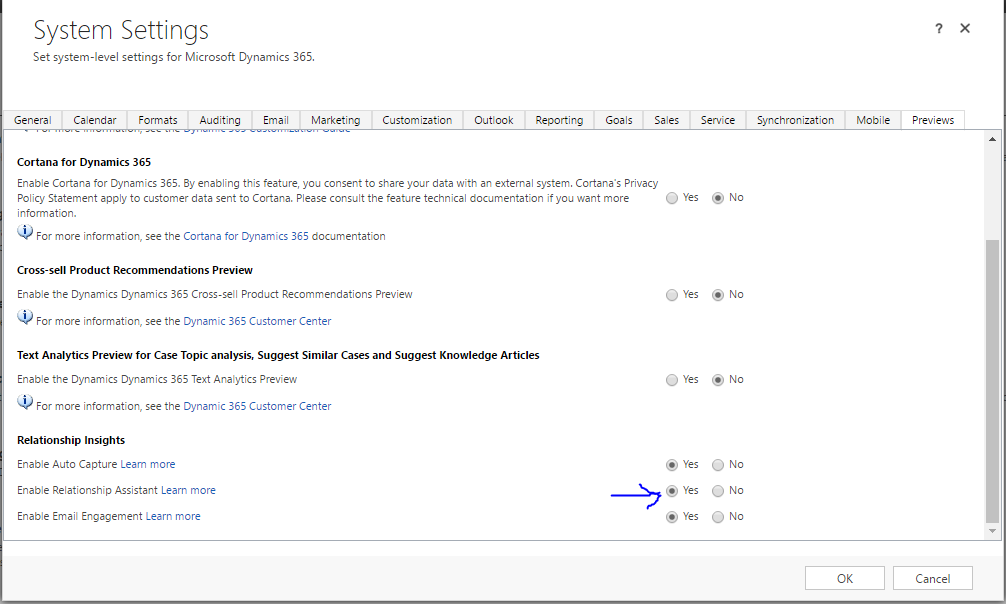This screenshot has height=604, width=1006.
Task: Click the Cortana for Dynamics 365 heading
Action: pyautogui.click(x=84, y=162)
